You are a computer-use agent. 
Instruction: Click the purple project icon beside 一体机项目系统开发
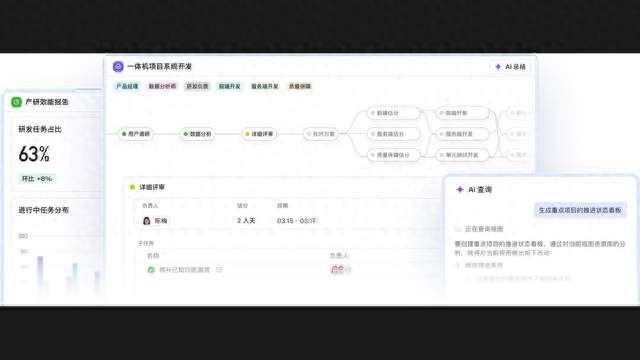(x=118, y=67)
